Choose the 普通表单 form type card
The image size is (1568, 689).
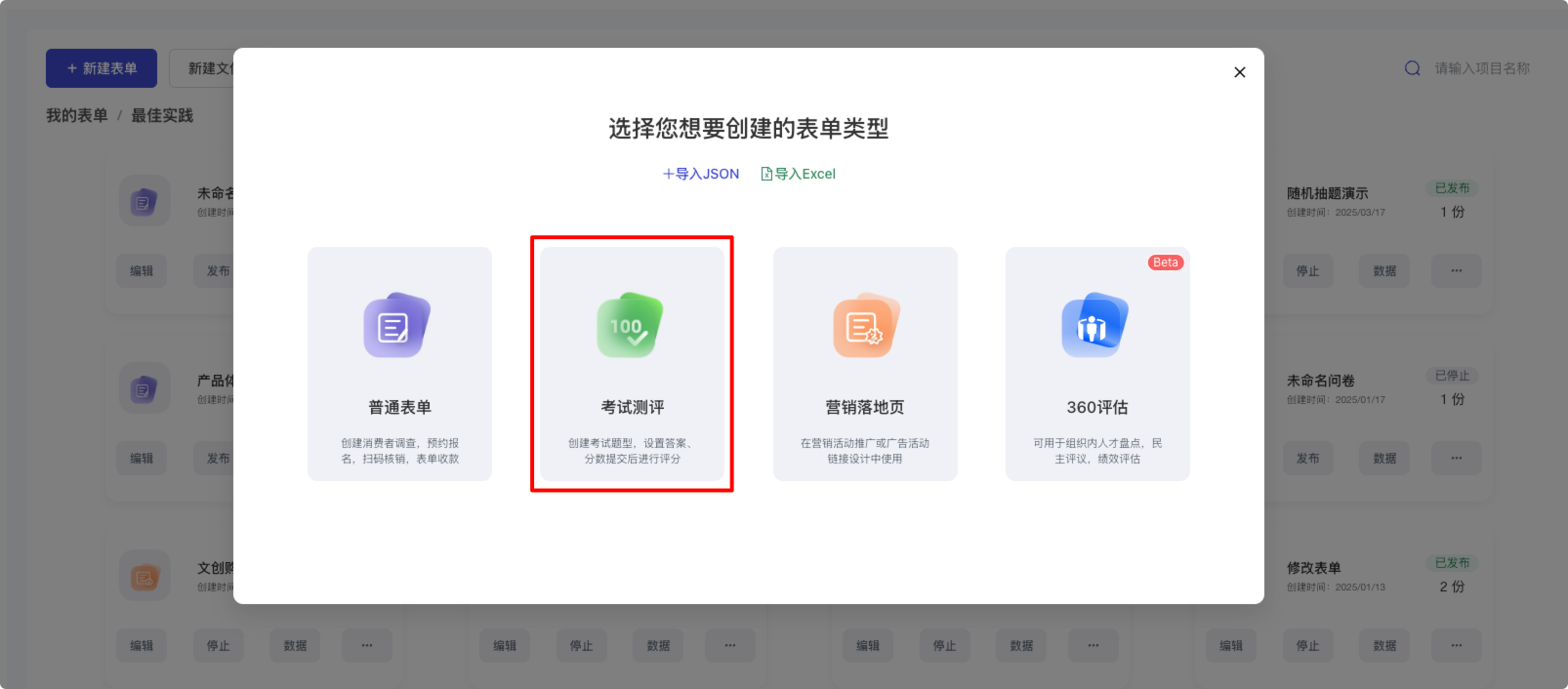click(399, 363)
